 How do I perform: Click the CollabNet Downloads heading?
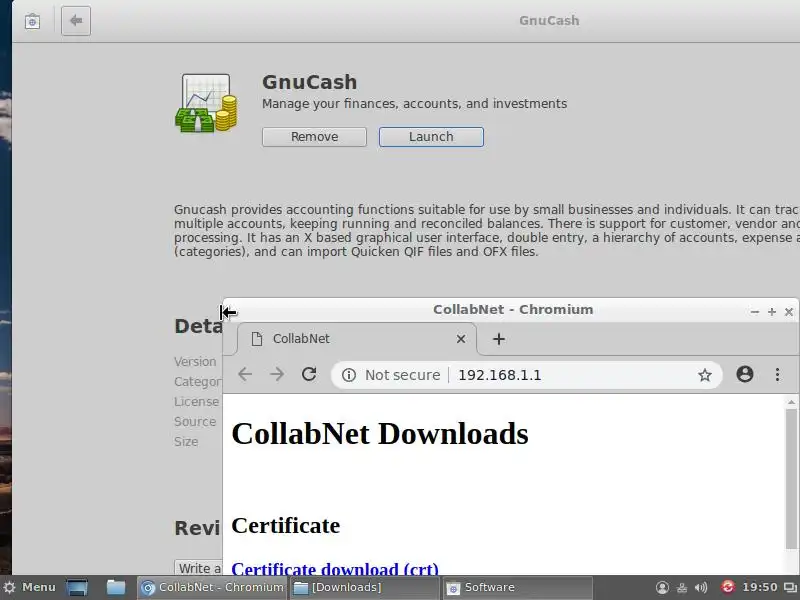pyautogui.click(x=380, y=434)
